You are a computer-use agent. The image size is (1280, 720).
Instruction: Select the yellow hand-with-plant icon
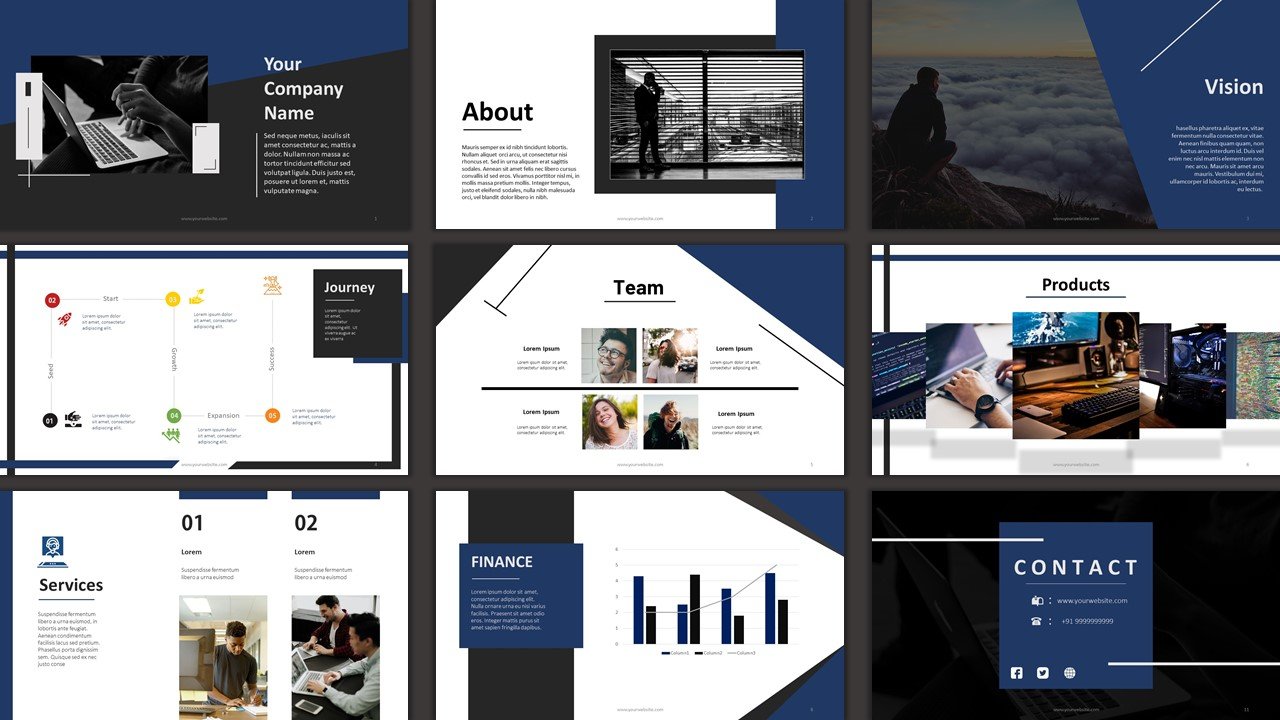click(197, 296)
